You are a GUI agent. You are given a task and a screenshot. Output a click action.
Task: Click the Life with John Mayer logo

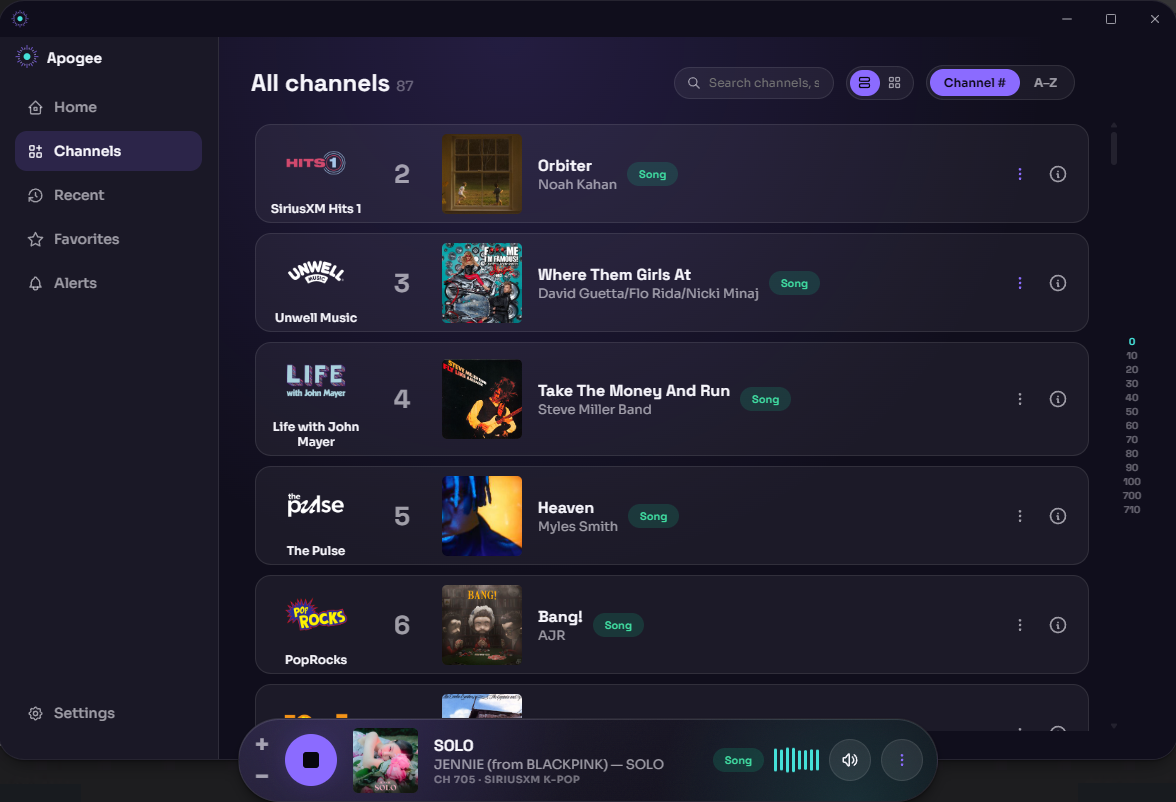[x=316, y=380]
